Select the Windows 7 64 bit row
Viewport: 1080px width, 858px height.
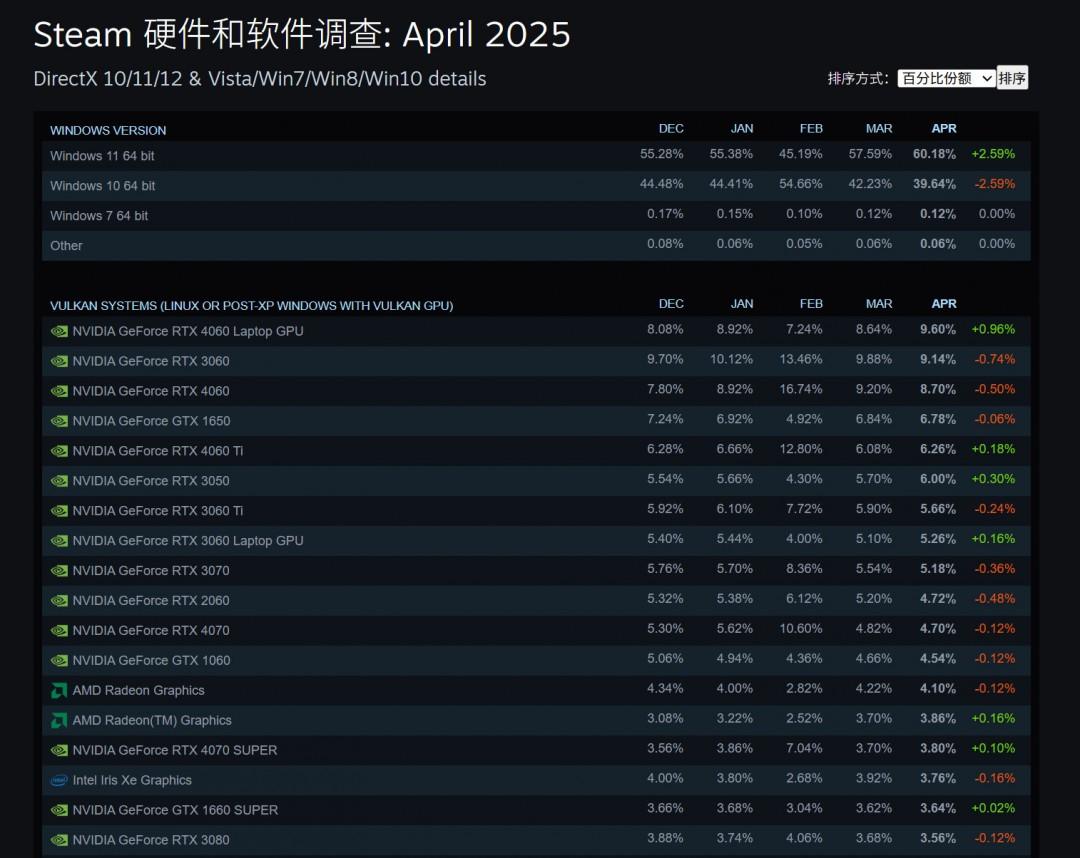[x=98, y=215]
